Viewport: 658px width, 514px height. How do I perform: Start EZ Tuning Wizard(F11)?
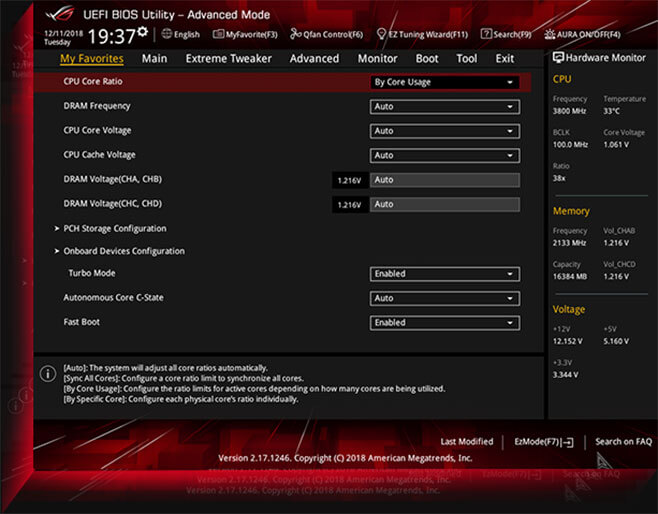click(x=428, y=34)
